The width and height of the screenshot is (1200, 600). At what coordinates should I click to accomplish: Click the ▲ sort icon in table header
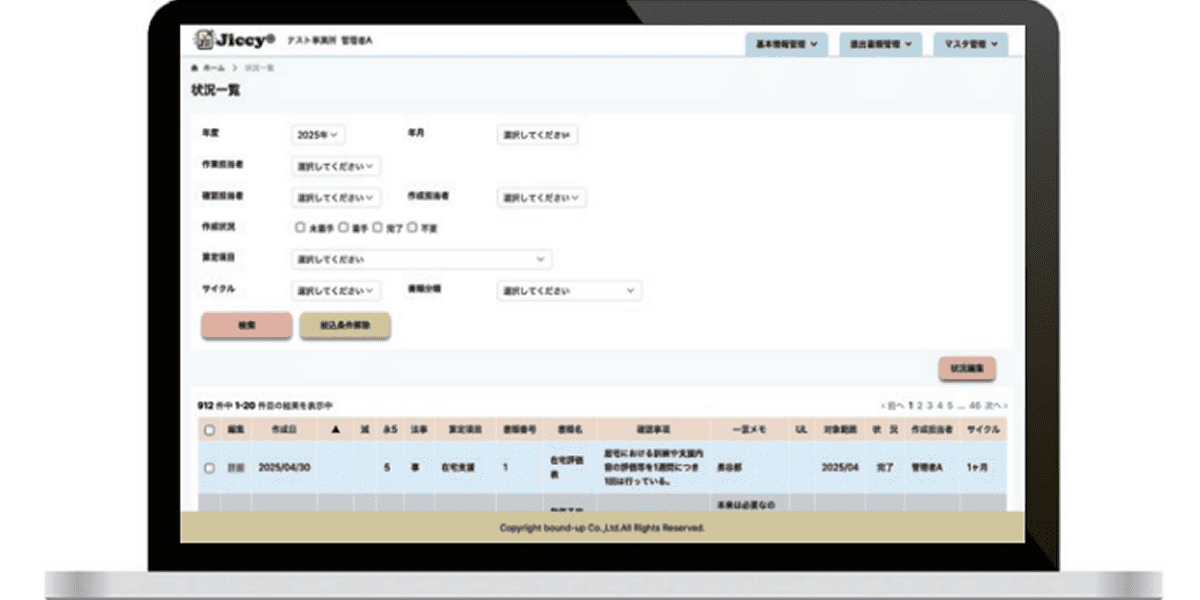click(x=335, y=430)
